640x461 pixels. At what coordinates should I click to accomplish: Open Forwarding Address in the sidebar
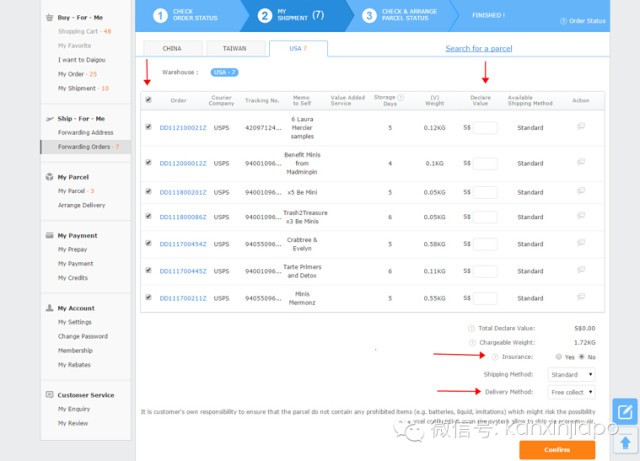(85, 132)
